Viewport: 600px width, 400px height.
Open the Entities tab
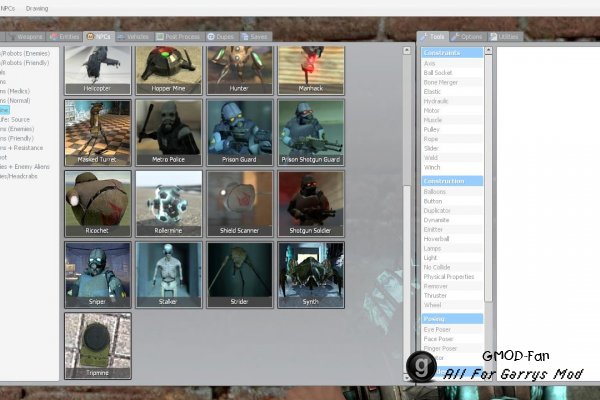[x=65, y=37]
